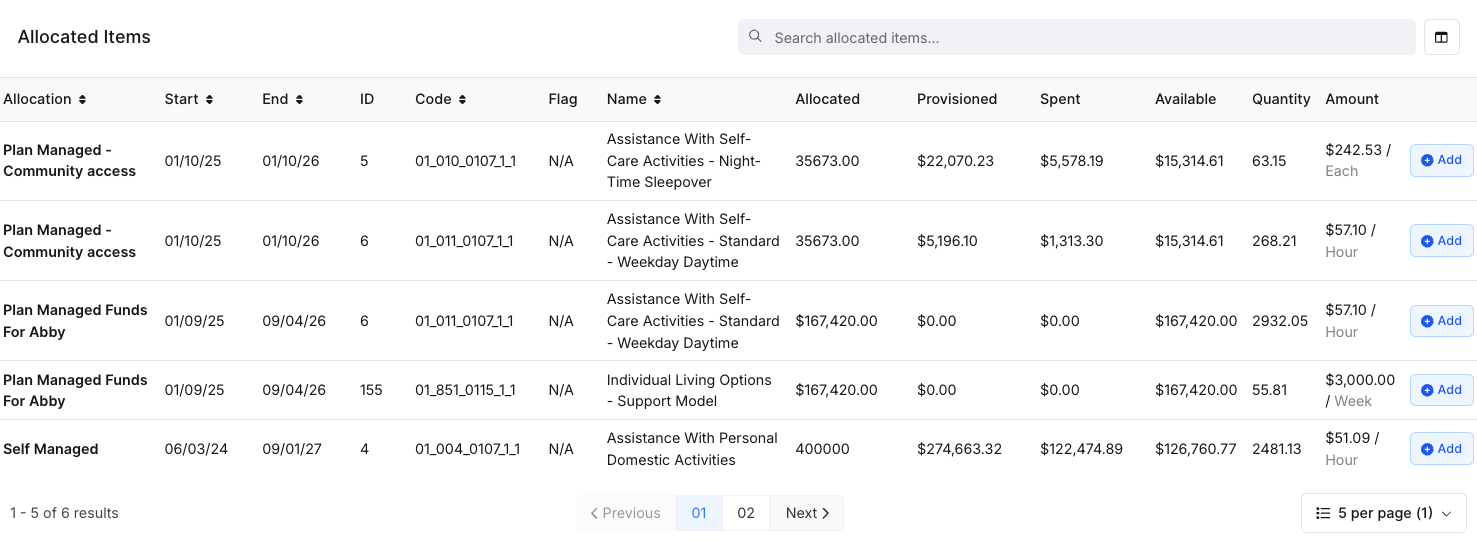Click the Flag column header
The image size is (1477, 542).
563,99
